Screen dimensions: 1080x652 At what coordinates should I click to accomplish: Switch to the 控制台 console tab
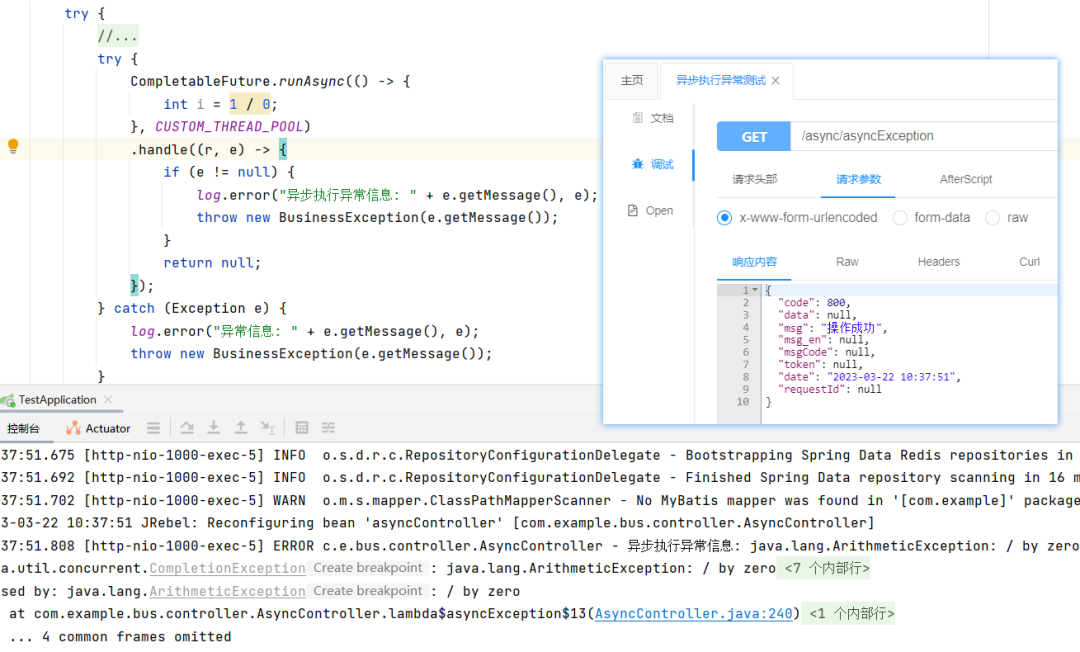point(23,428)
